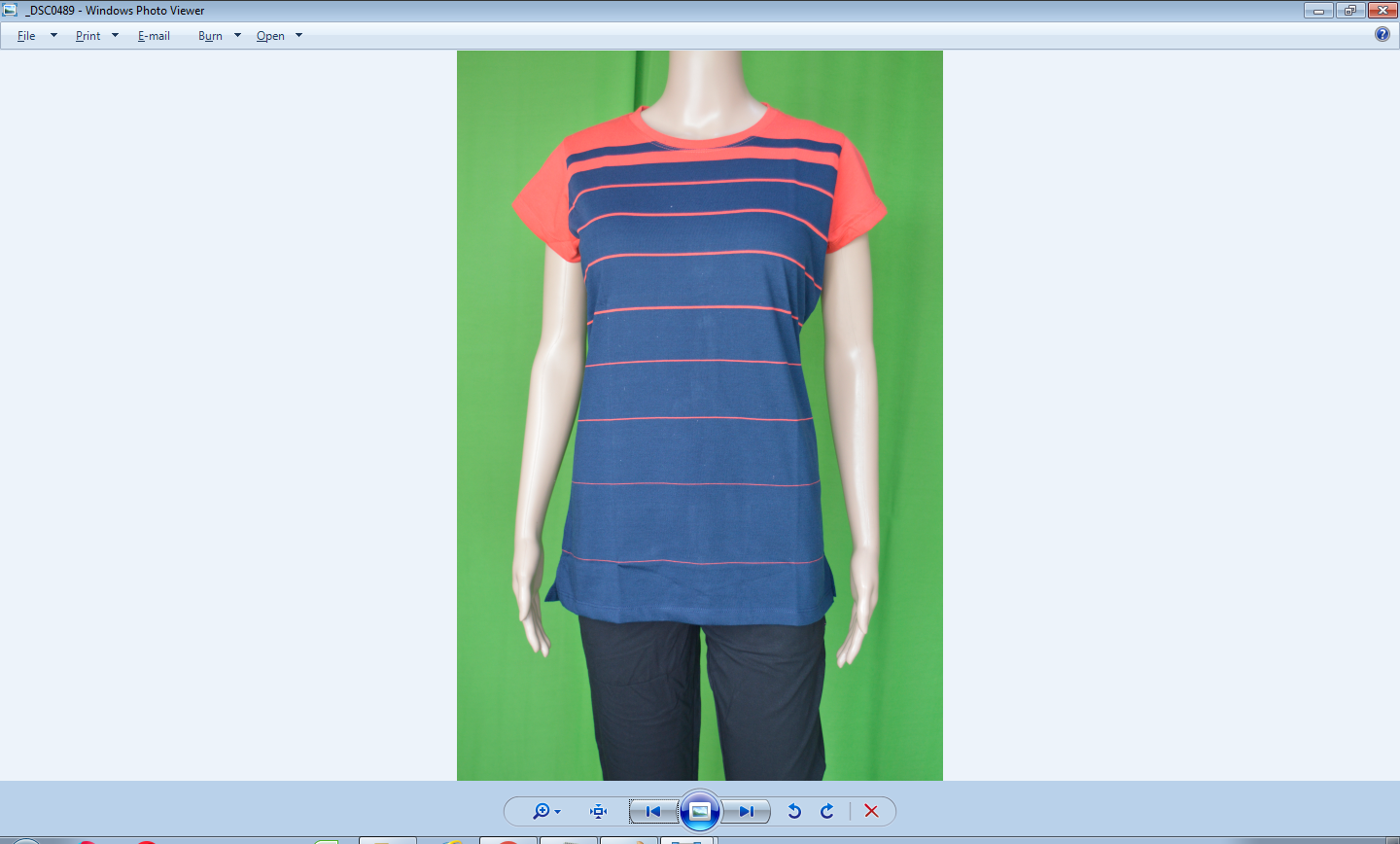Viewport: 1400px width, 844px height.
Task: Open the Burn menu
Action: click(x=210, y=36)
